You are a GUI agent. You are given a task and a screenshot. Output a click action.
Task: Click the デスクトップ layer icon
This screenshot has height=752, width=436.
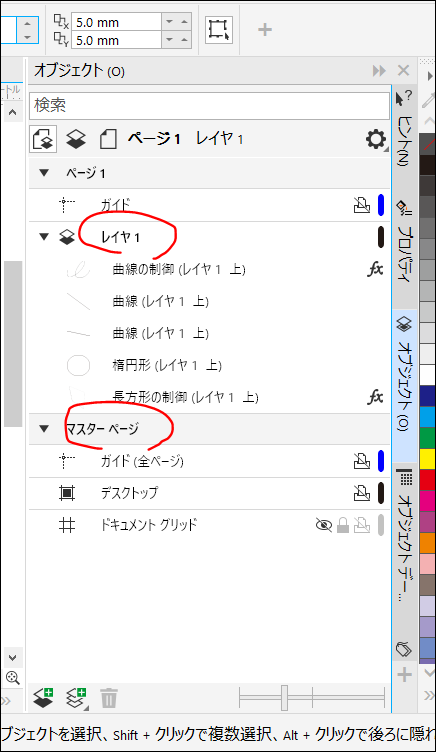[x=67, y=493]
